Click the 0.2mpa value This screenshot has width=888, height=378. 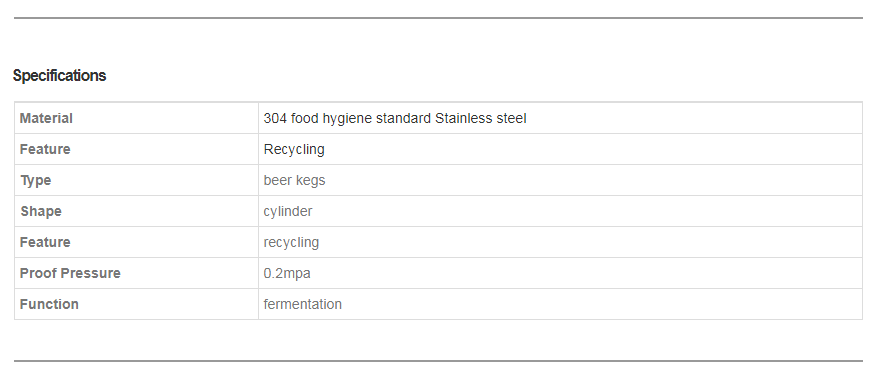(x=287, y=273)
